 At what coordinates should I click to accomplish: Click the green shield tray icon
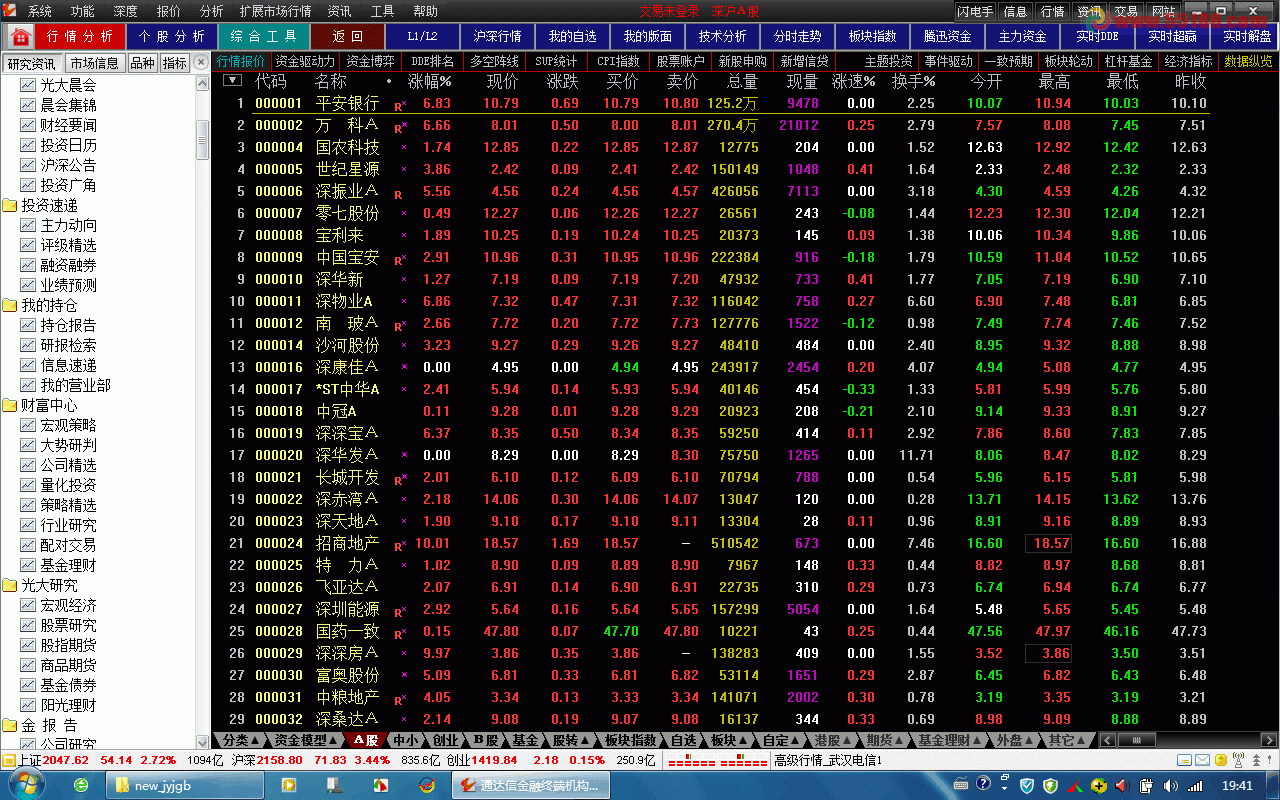[1051, 786]
